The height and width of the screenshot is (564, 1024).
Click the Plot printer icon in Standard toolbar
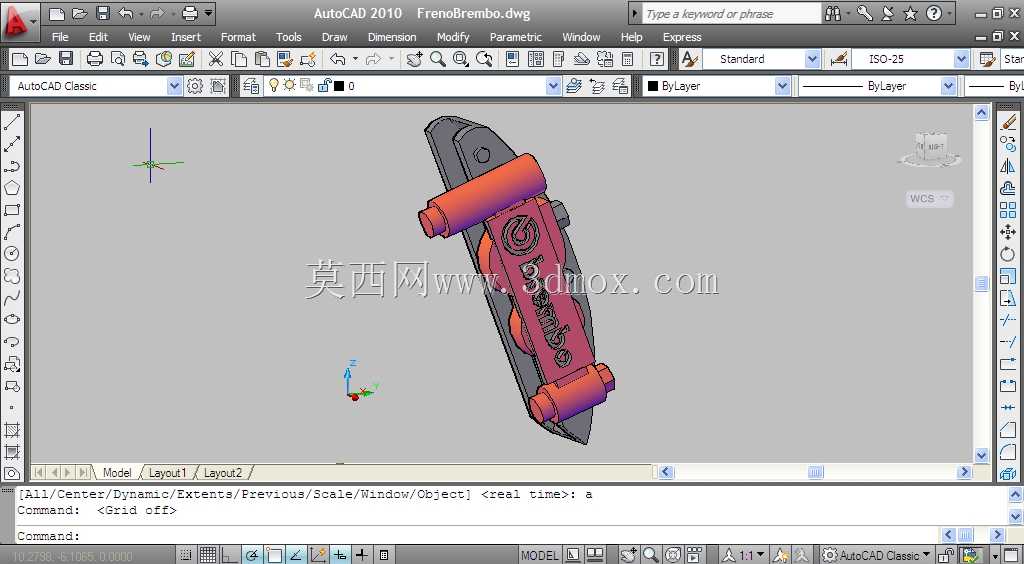pyautogui.click(x=95, y=59)
